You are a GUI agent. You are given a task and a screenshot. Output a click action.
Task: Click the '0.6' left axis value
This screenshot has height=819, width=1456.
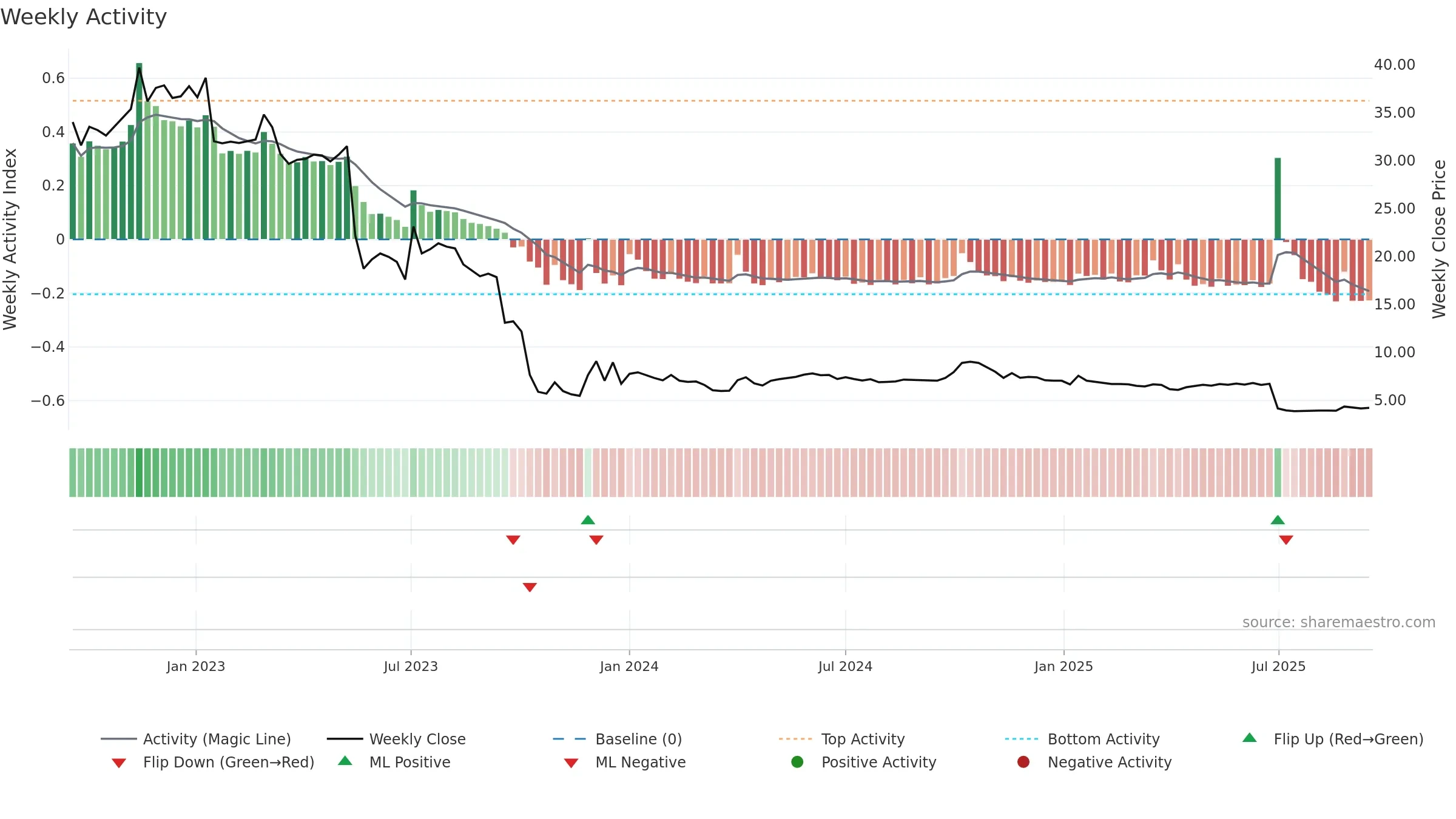[53, 78]
